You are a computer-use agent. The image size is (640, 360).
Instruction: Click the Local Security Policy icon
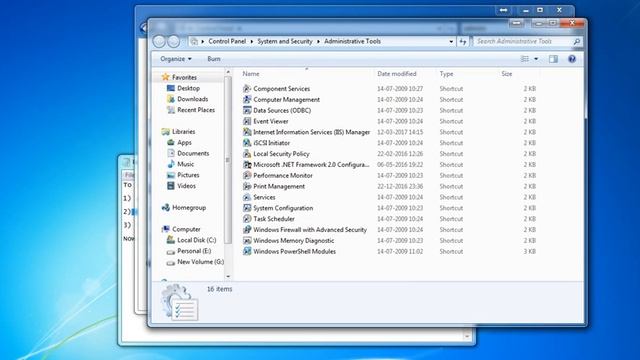coord(247,154)
